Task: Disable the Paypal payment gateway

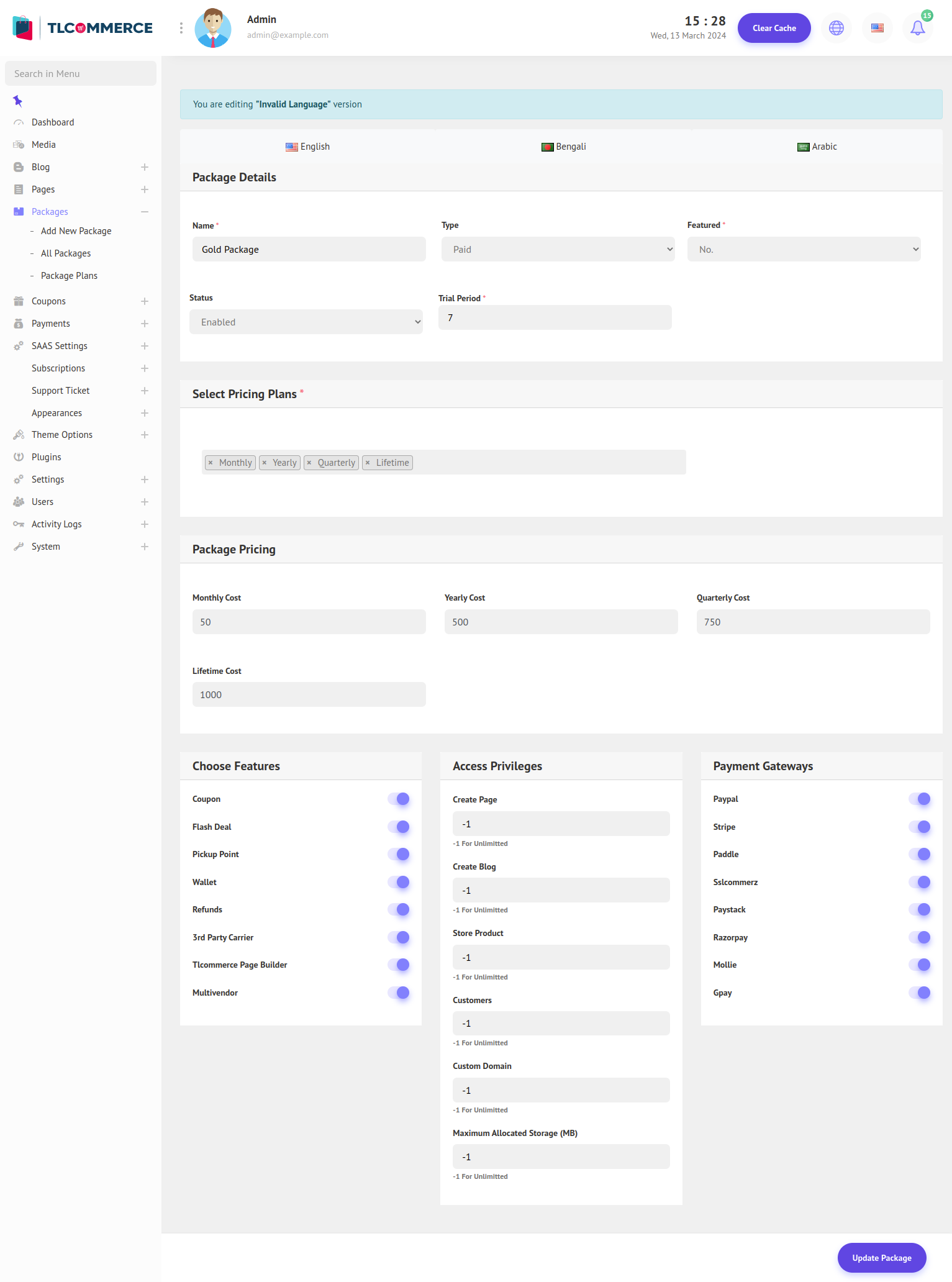Action: tap(920, 799)
